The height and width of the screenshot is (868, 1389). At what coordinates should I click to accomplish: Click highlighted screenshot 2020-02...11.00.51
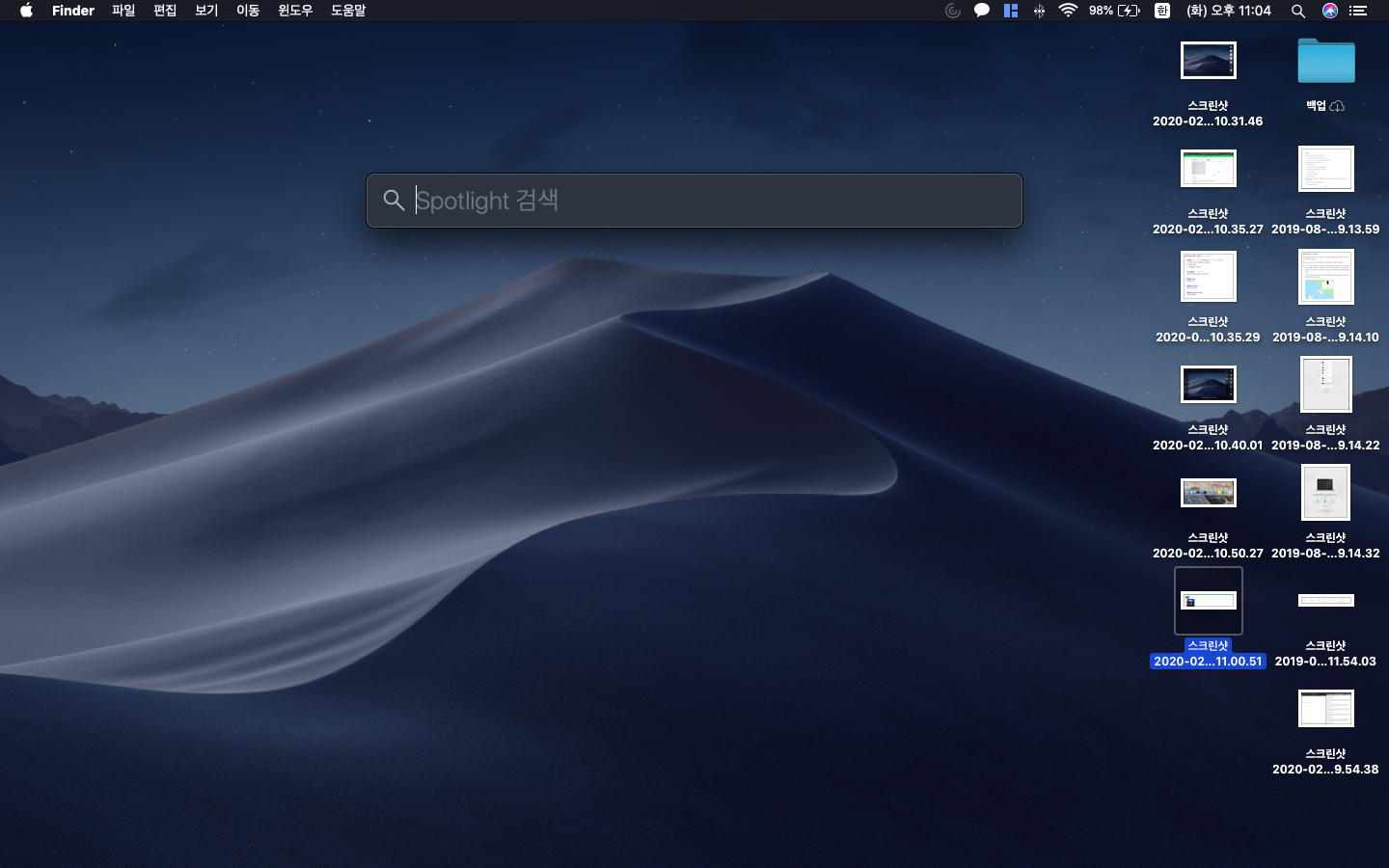tap(1209, 601)
